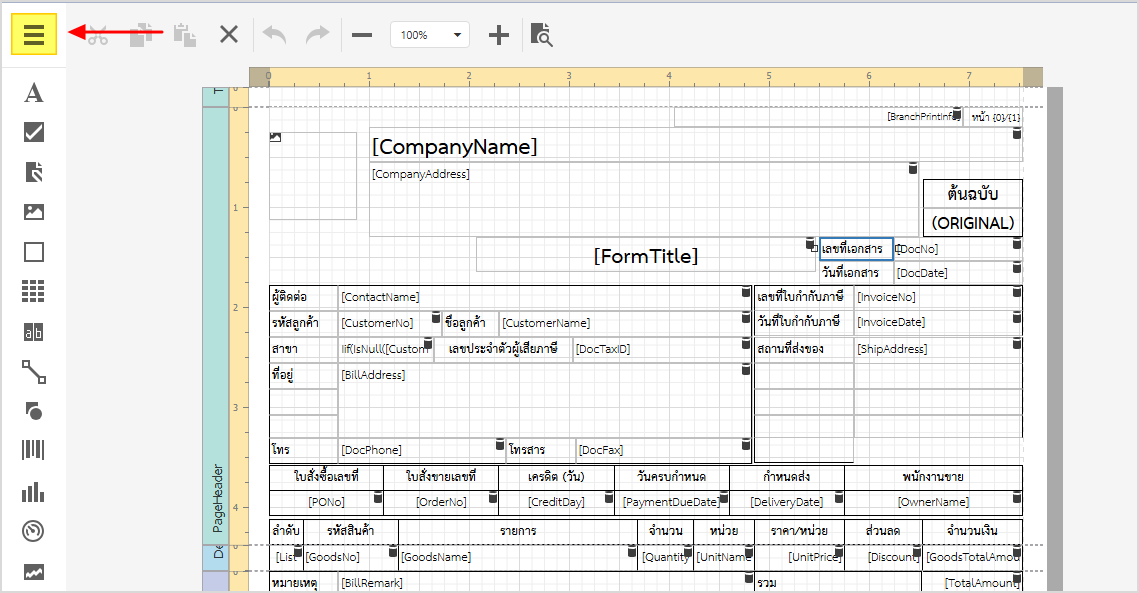Open the hamburger menu button
The width and height of the screenshot is (1139, 593).
[34, 35]
